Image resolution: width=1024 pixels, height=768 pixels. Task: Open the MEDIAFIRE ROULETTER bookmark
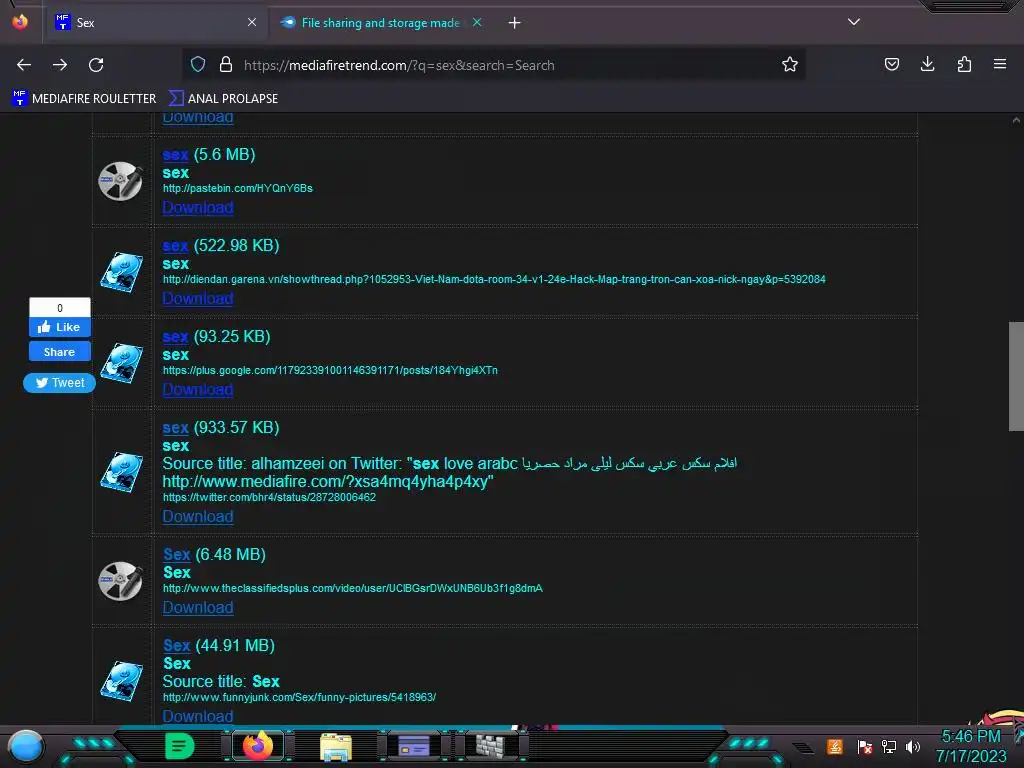click(84, 98)
